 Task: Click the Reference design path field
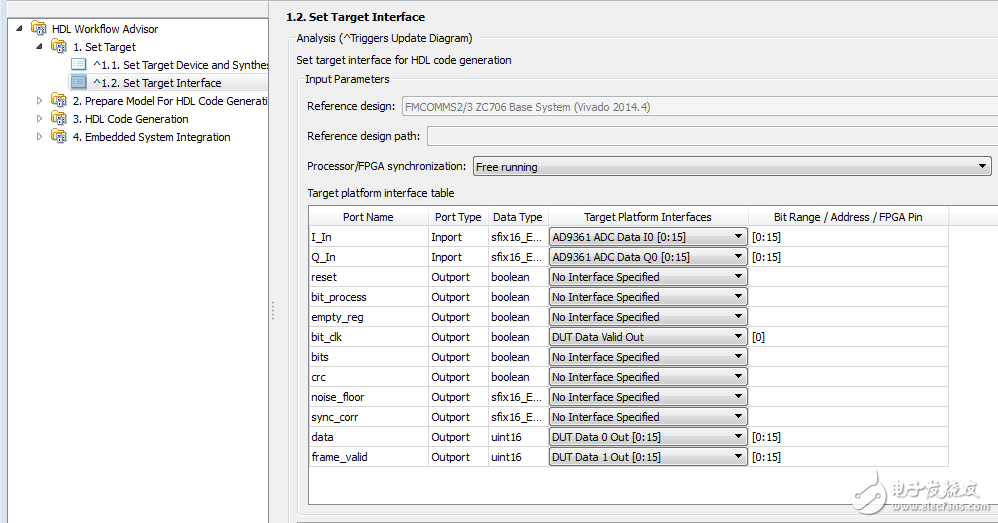point(708,136)
